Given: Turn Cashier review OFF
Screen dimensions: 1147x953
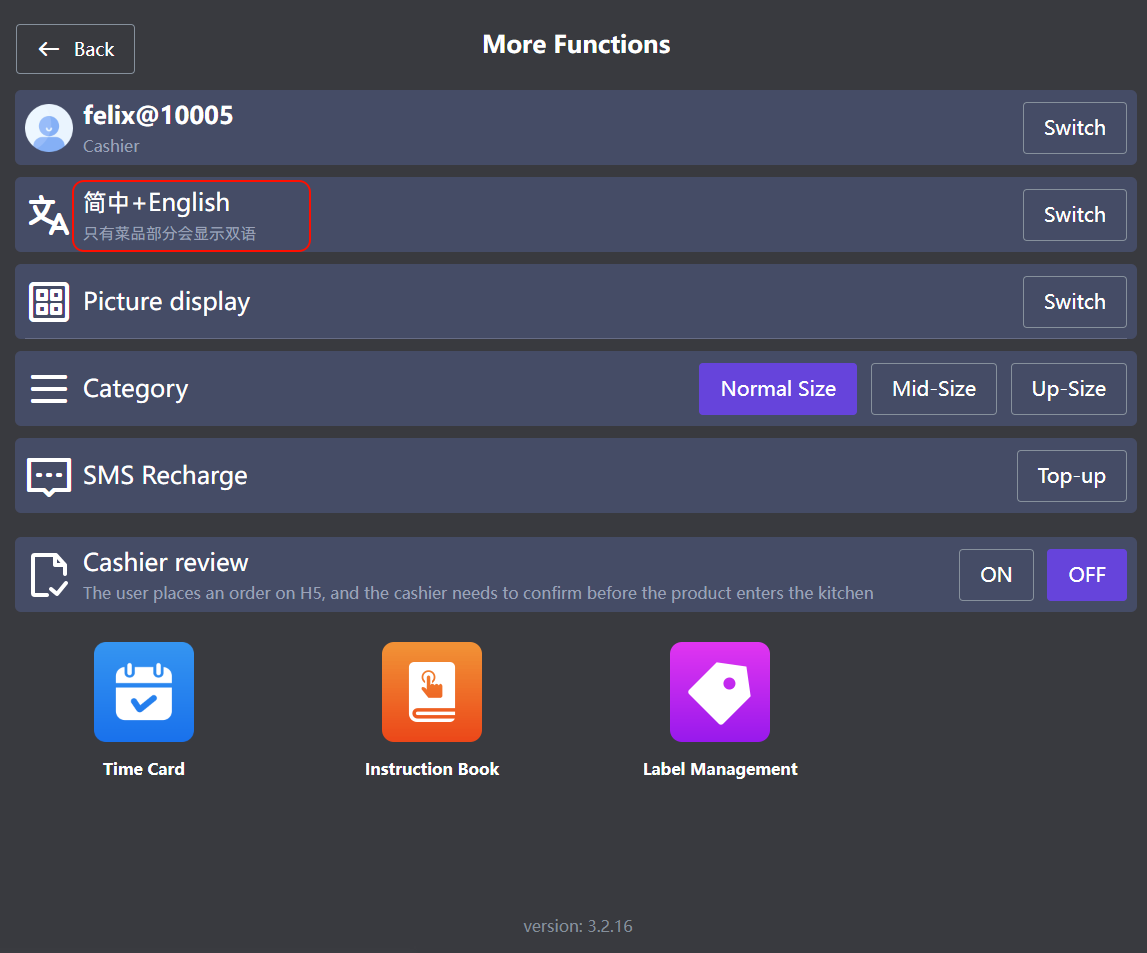Looking at the screenshot, I should pos(1086,575).
